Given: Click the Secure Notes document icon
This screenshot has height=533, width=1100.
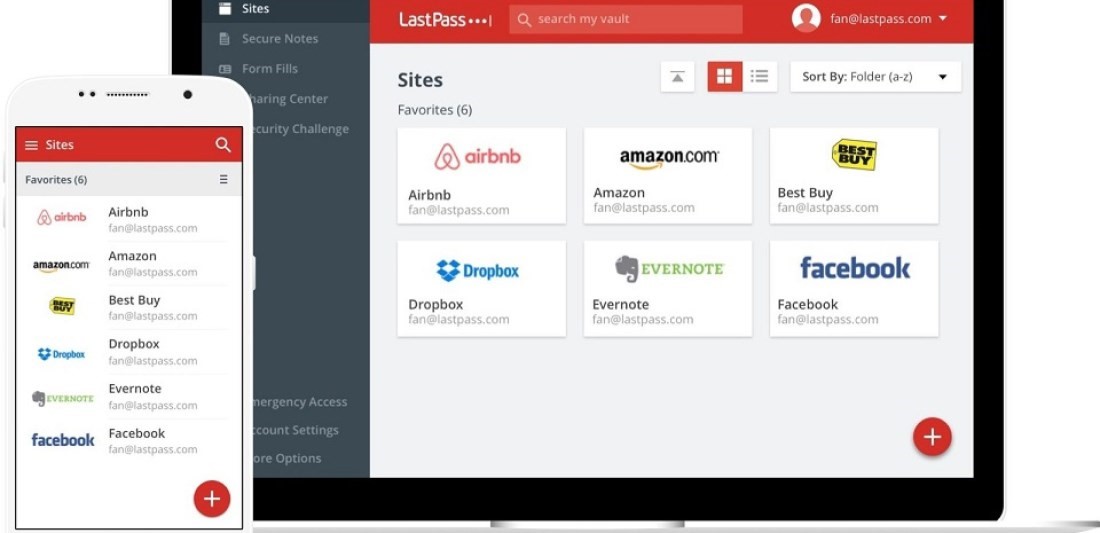Looking at the screenshot, I should (224, 39).
